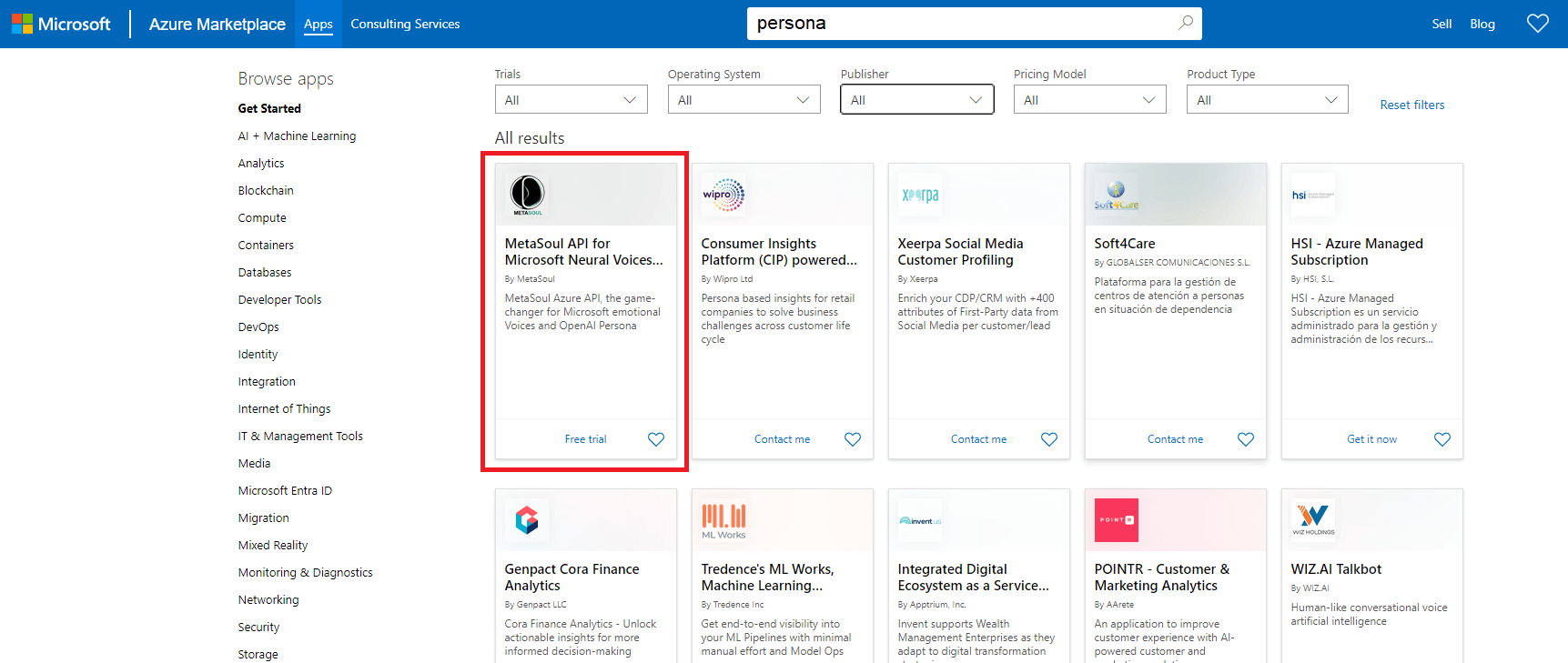Switch to Consulting Services tab
The width and height of the screenshot is (1568, 663).
tap(405, 24)
